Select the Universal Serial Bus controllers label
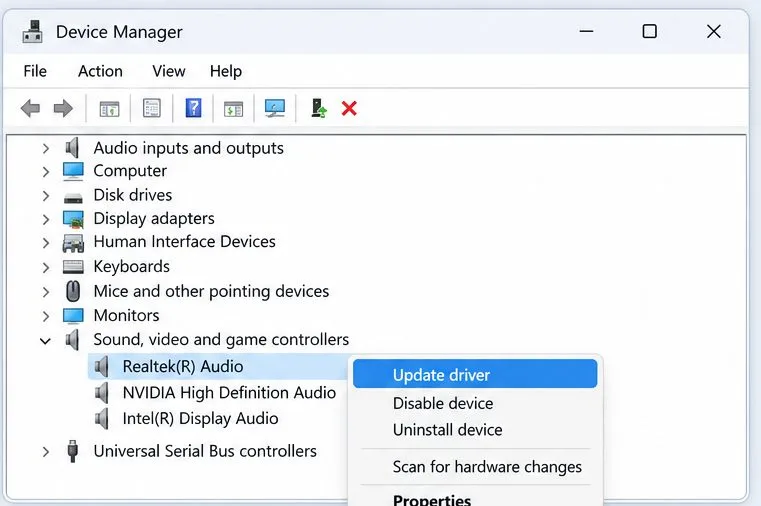 pos(205,451)
